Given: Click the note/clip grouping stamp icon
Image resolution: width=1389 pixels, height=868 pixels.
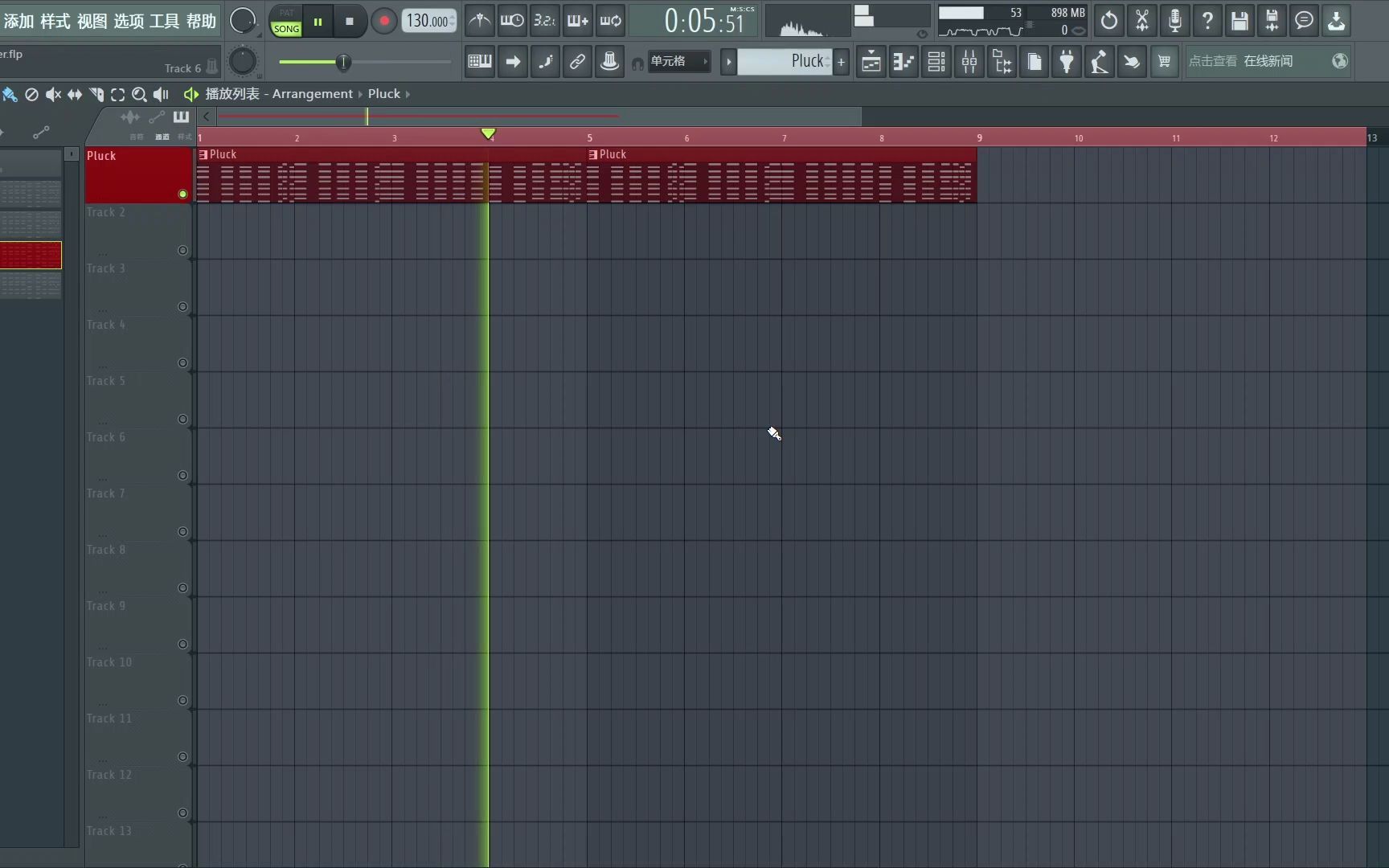Looking at the screenshot, I should point(610,61).
